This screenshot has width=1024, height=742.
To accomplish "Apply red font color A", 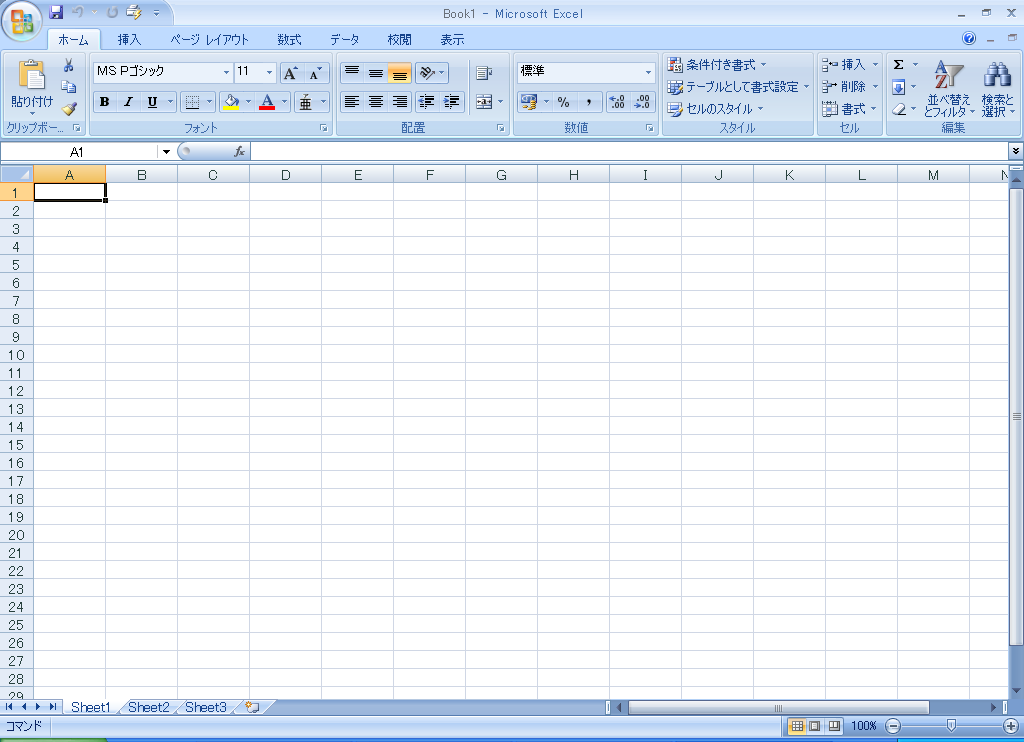I will pyautogui.click(x=267, y=102).
